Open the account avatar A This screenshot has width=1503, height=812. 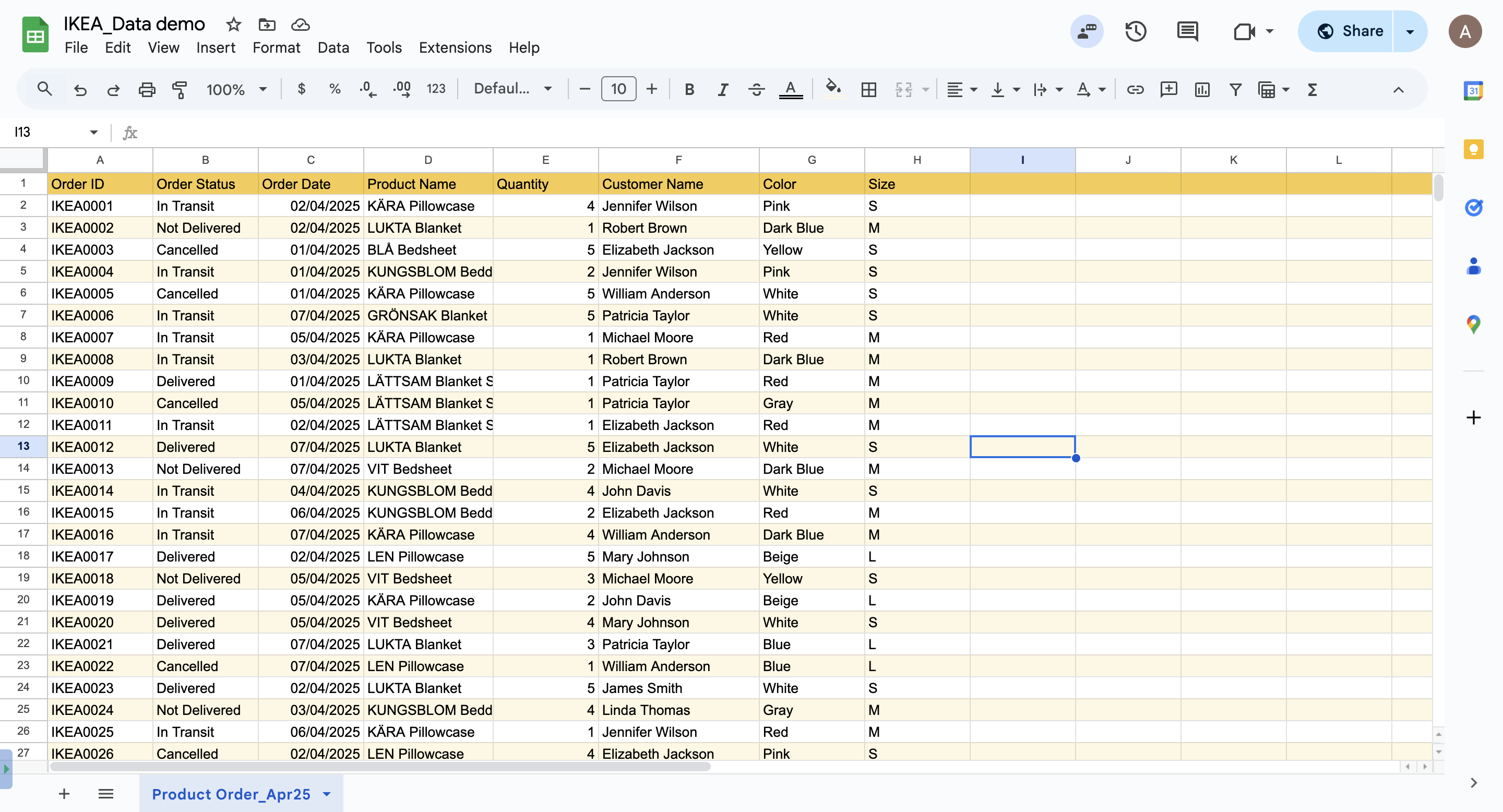tap(1465, 31)
